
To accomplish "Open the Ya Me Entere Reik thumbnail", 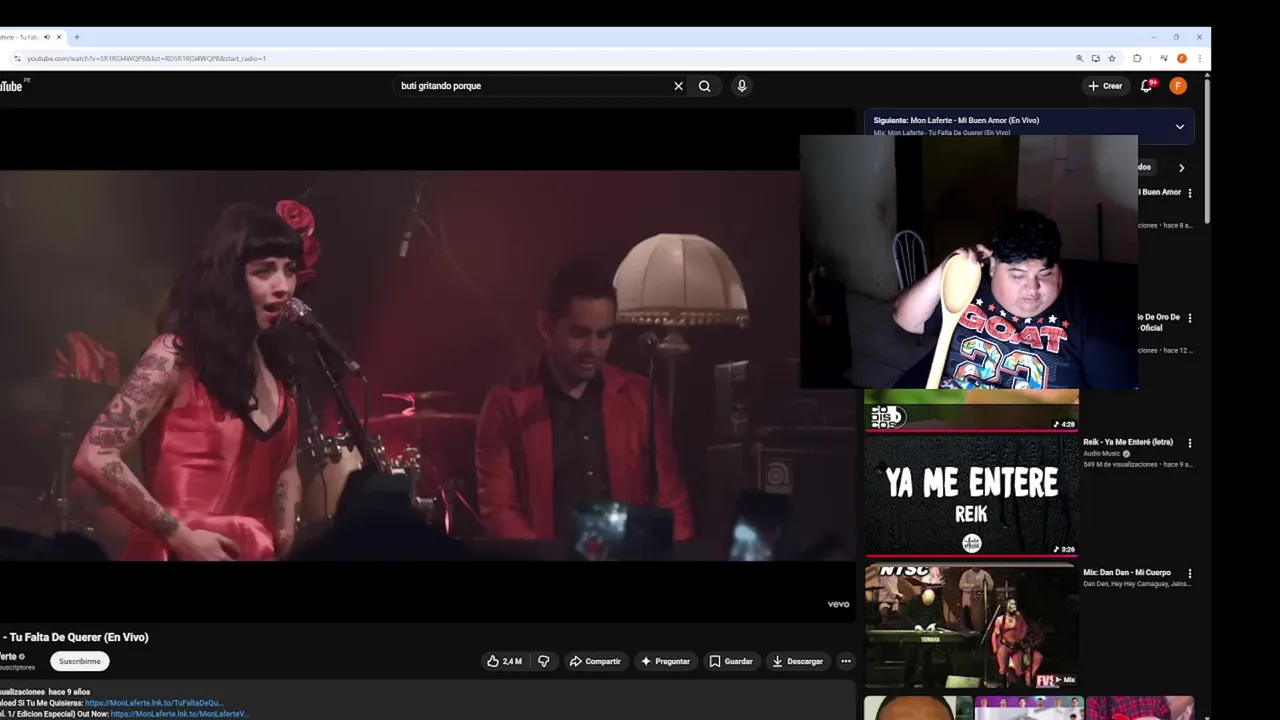I will tap(971, 495).
